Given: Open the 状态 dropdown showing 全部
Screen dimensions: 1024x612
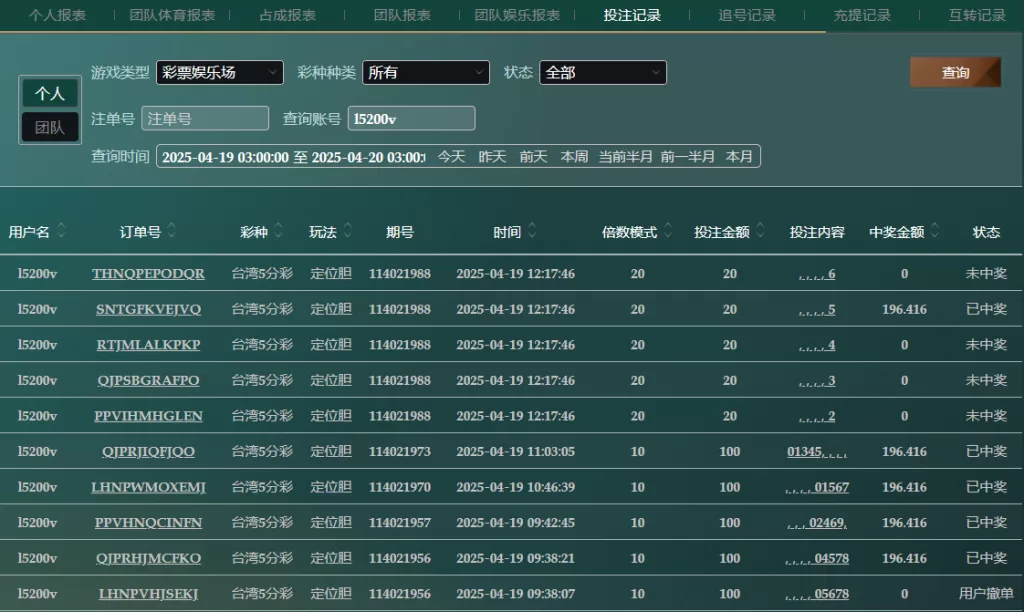Looking at the screenshot, I should point(602,73).
